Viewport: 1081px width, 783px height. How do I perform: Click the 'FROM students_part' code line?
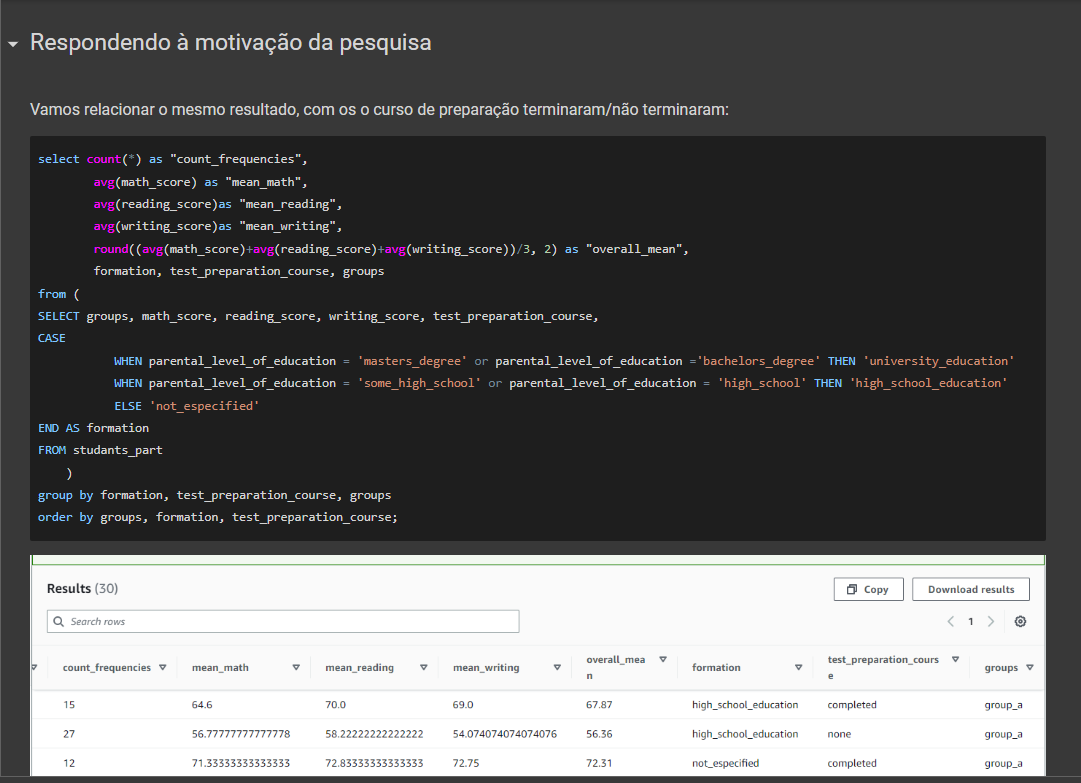point(101,450)
